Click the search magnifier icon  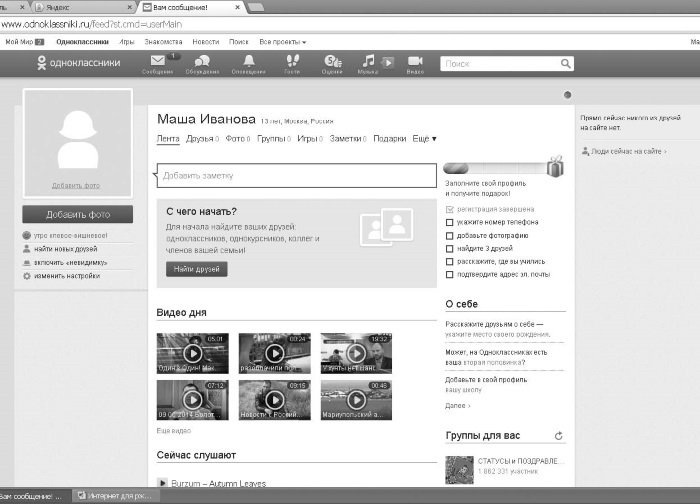(566, 64)
